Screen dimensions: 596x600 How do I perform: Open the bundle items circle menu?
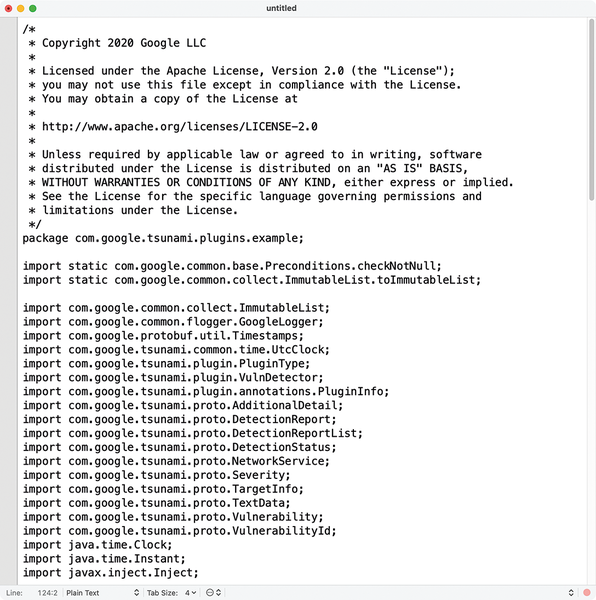click(x=213, y=593)
